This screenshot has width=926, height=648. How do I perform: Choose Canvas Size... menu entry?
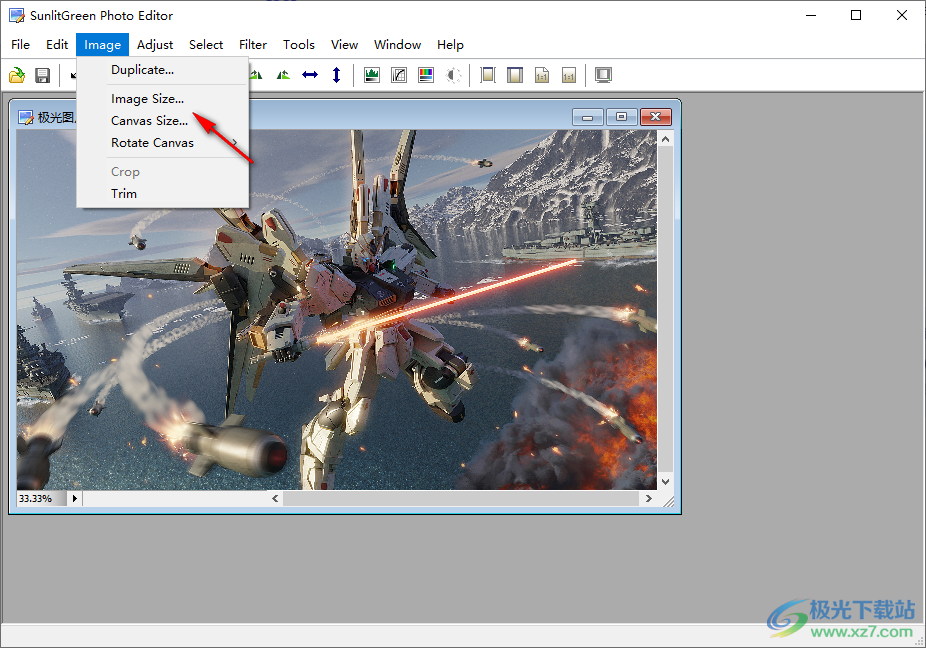click(x=162, y=121)
